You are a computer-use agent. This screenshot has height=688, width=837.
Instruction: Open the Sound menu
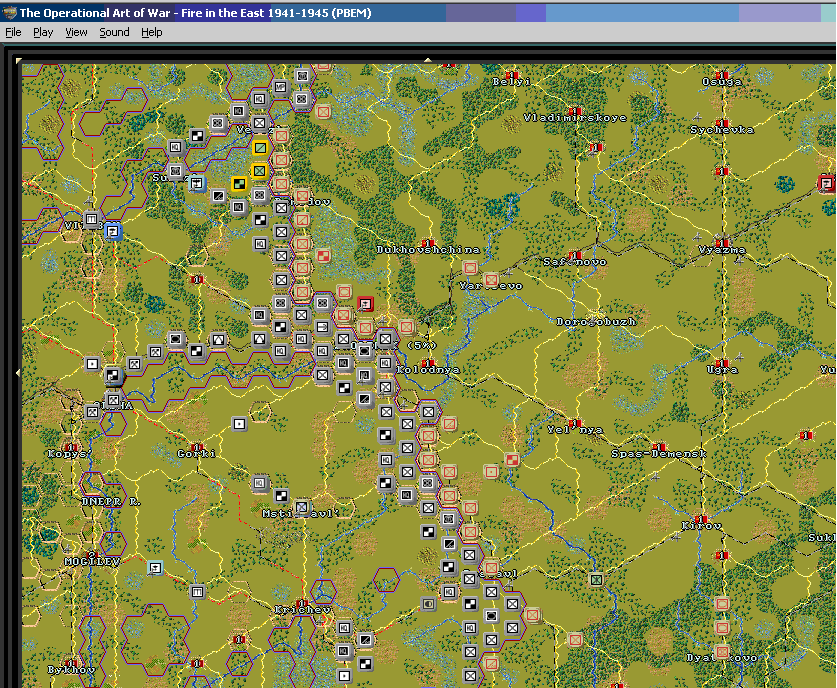point(114,32)
